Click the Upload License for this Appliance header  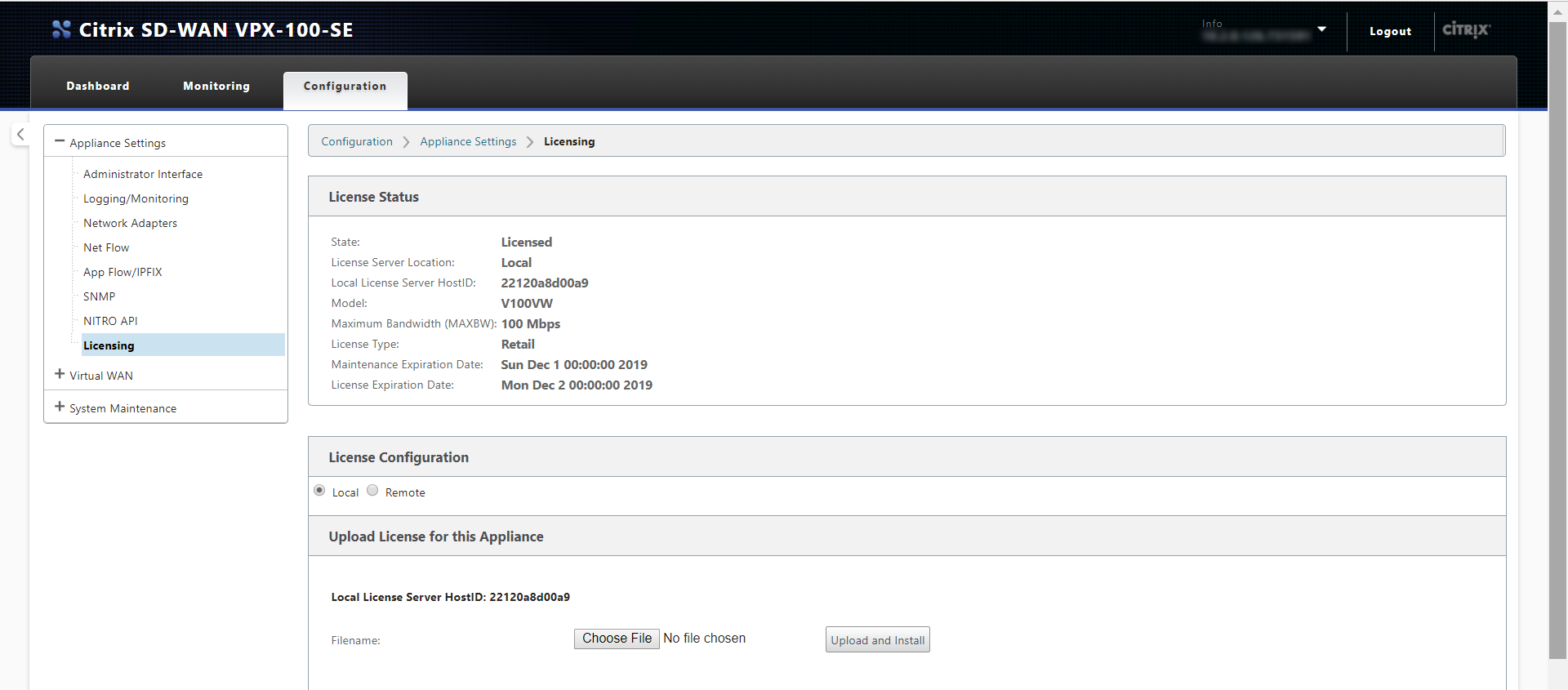906,536
